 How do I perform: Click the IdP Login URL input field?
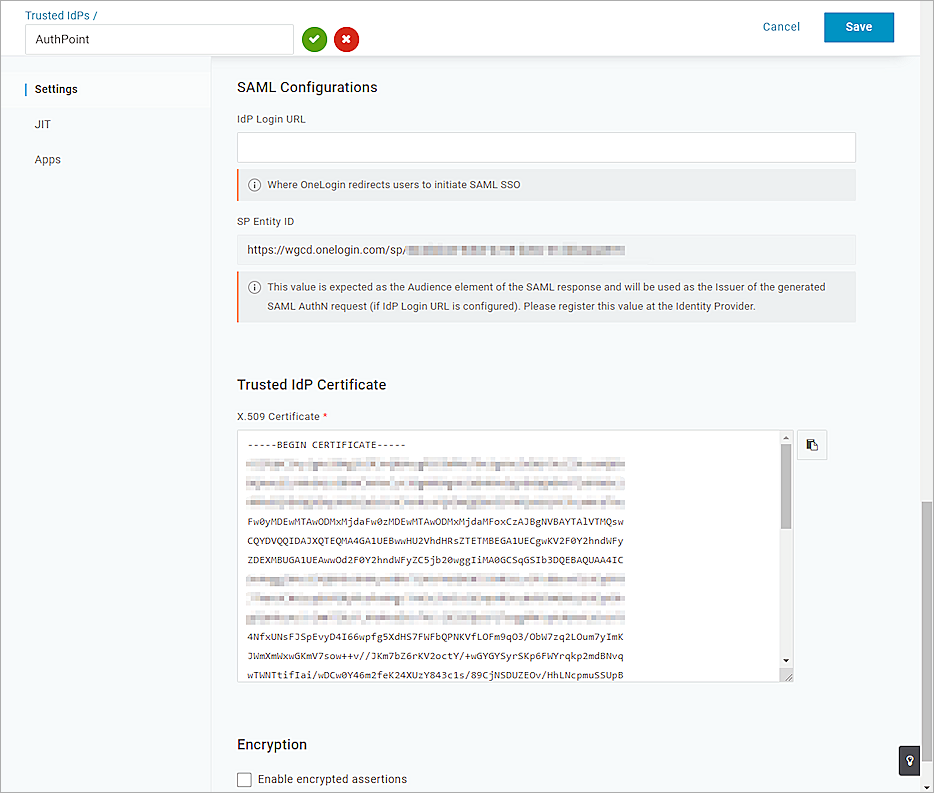click(x=546, y=147)
